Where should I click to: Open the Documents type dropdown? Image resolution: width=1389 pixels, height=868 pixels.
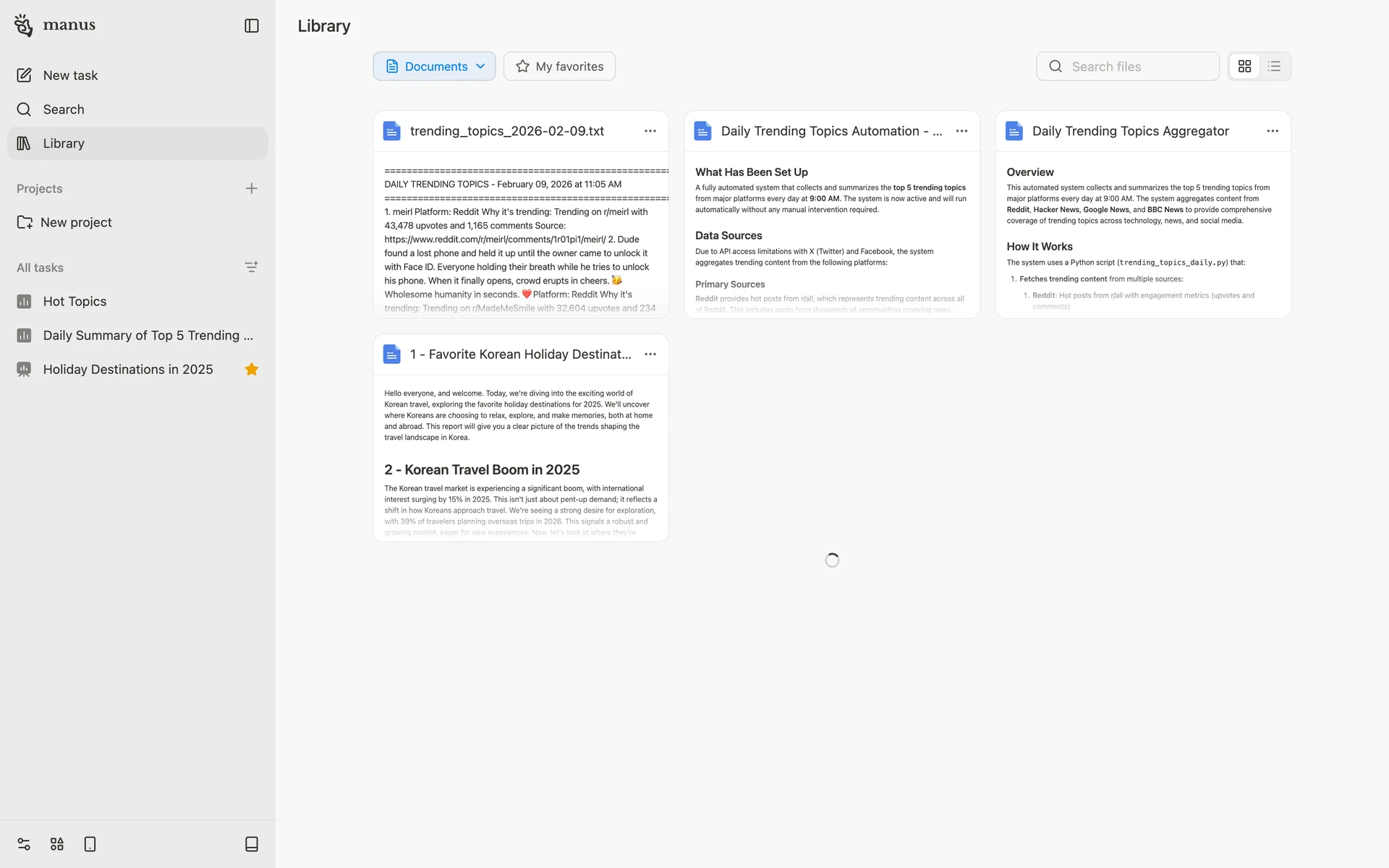pyautogui.click(x=434, y=67)
